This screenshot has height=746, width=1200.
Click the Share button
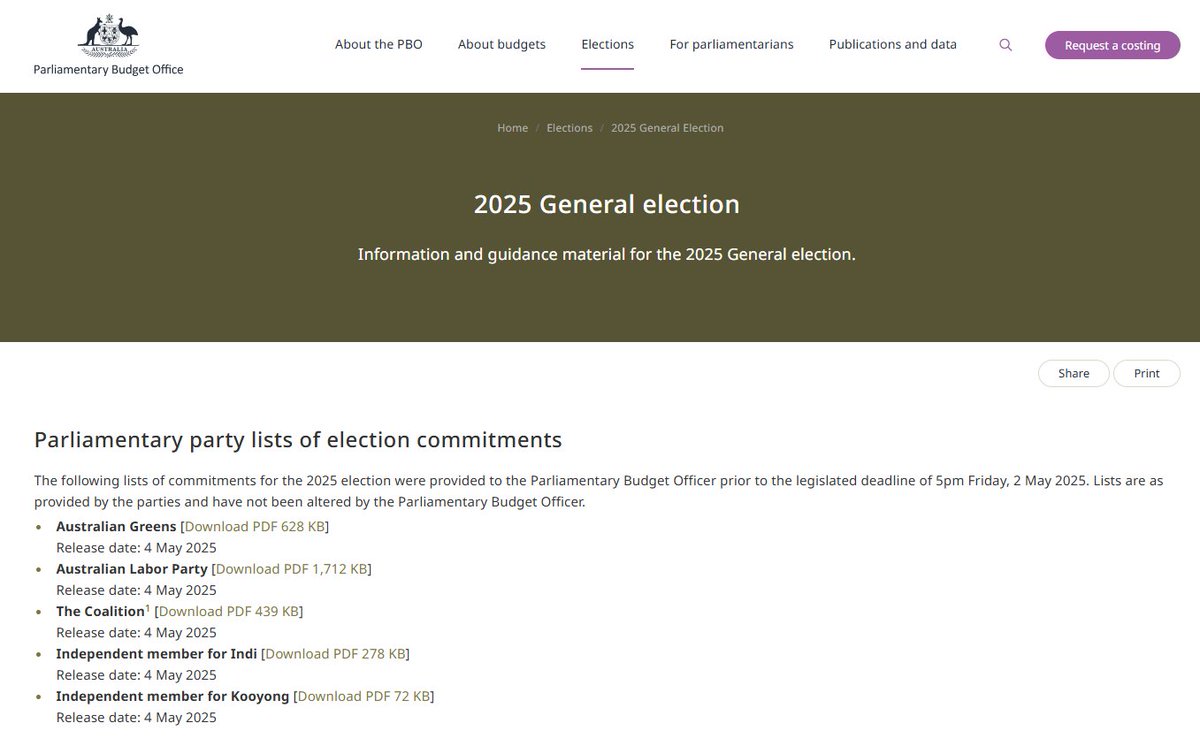(x=1074, y=373)
